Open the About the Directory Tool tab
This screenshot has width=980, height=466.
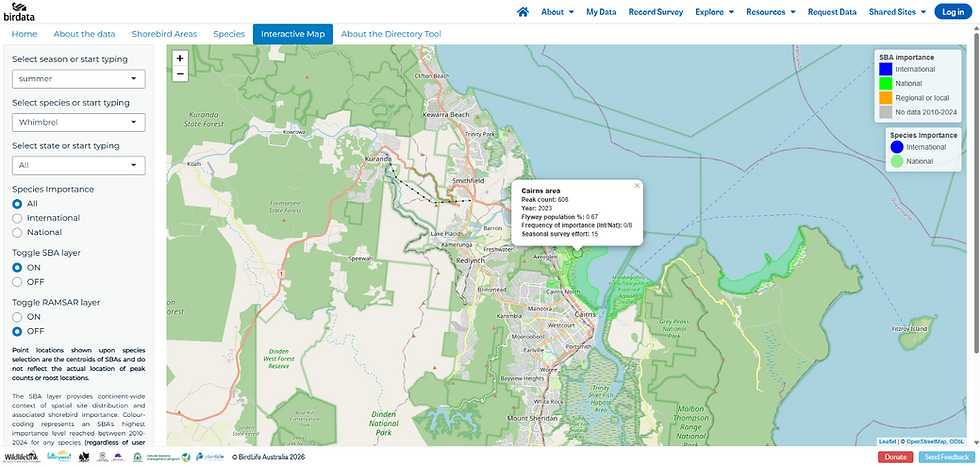tap(391, 34)
